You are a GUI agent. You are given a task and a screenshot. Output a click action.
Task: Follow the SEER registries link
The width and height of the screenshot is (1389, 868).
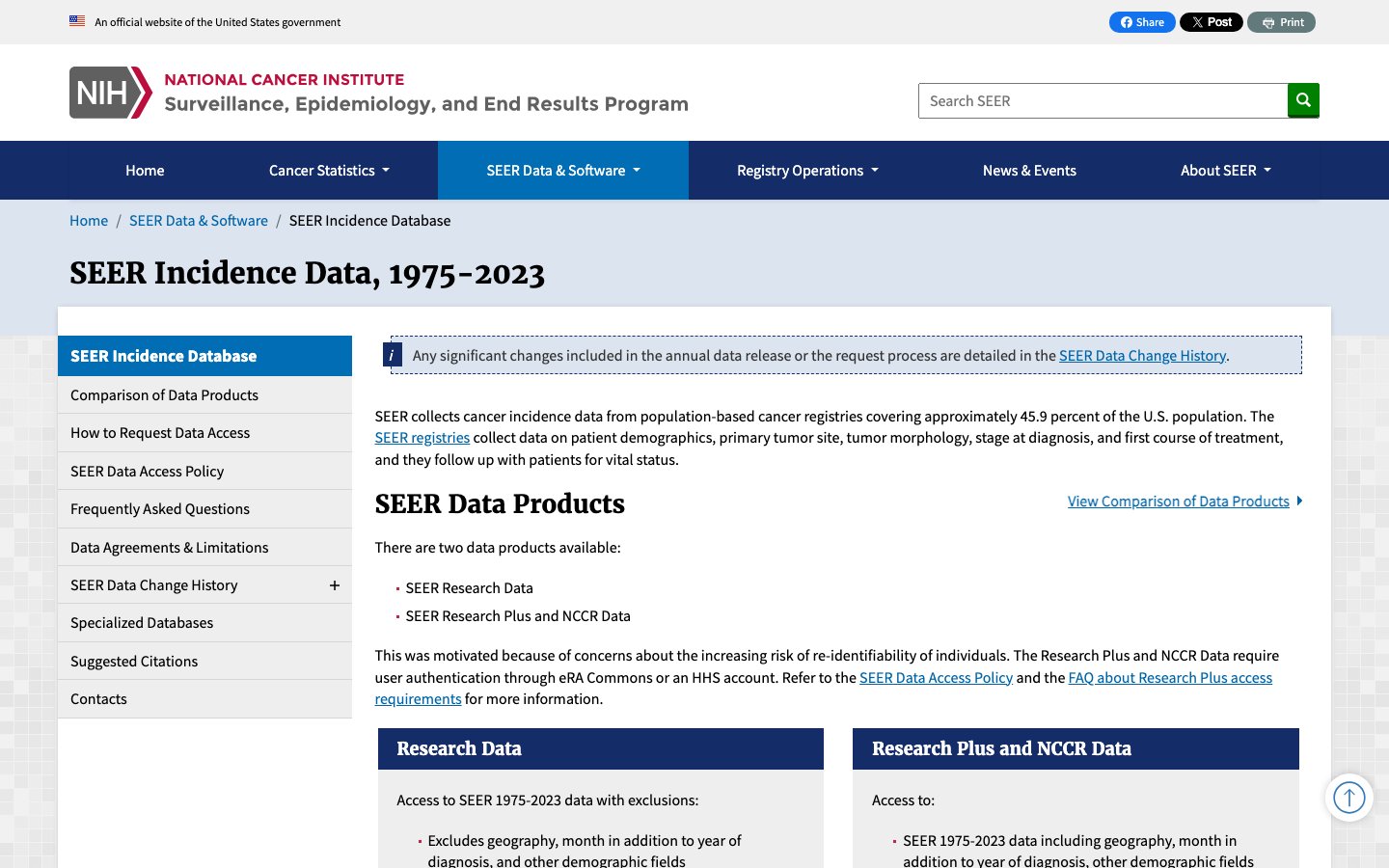click(x=422, y=438)
